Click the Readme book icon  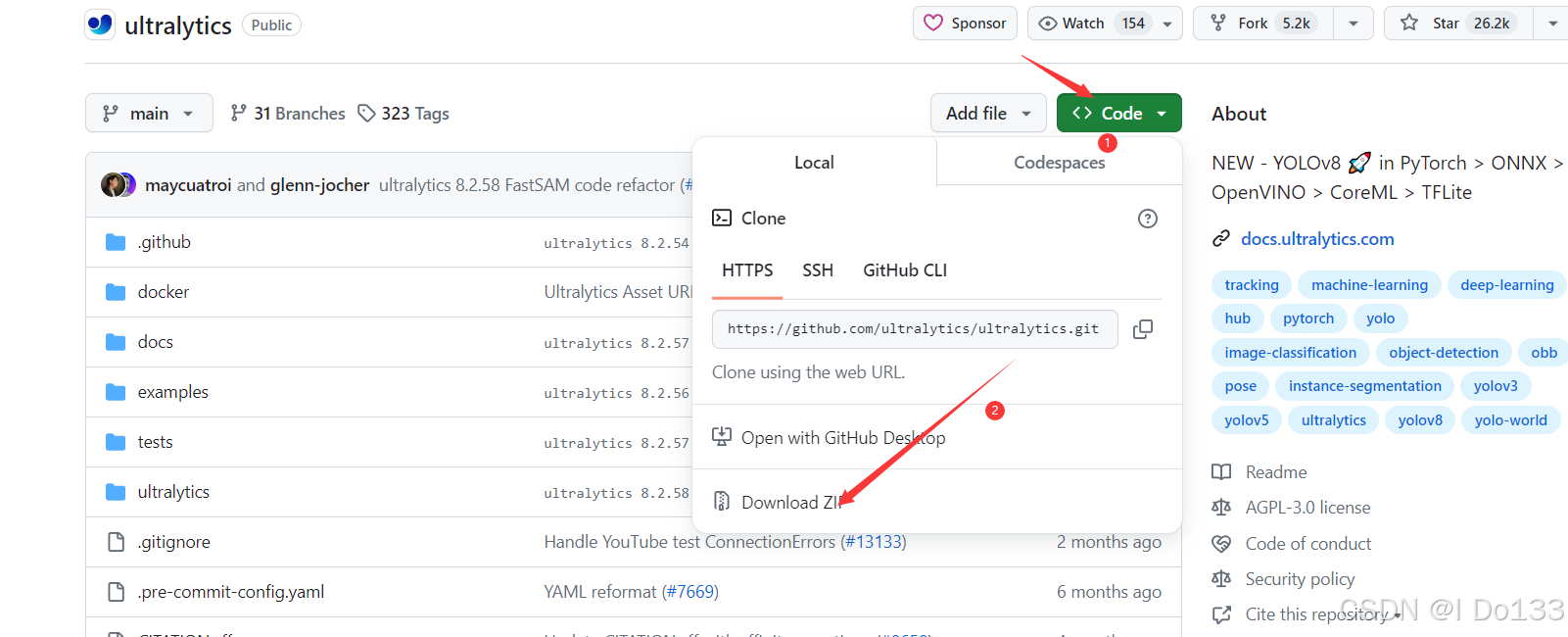click(x=1221, y=471)
